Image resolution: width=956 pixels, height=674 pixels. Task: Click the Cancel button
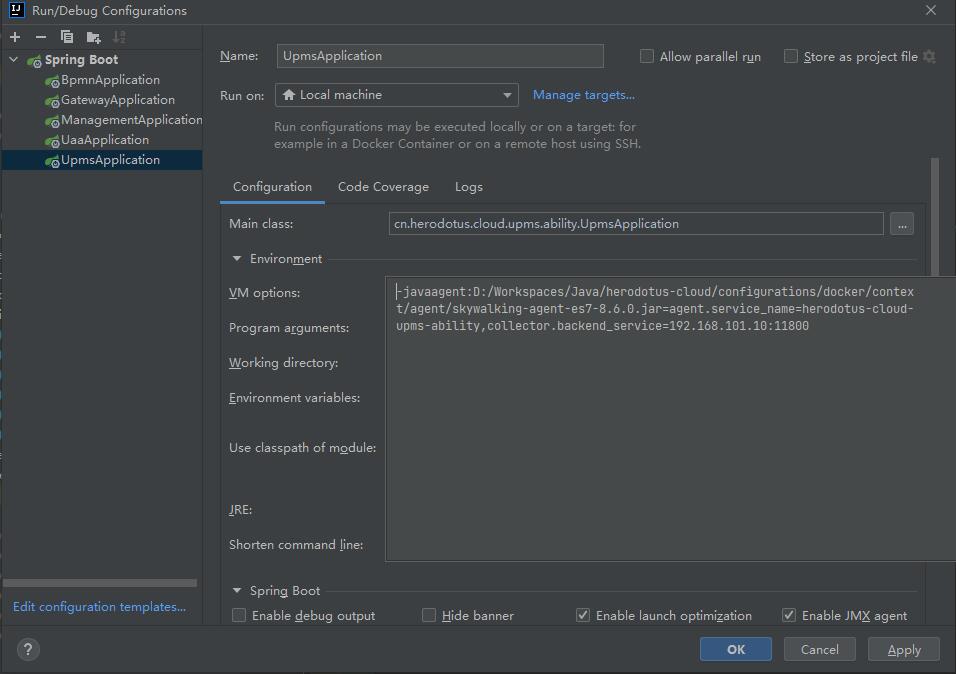point(819,649)
